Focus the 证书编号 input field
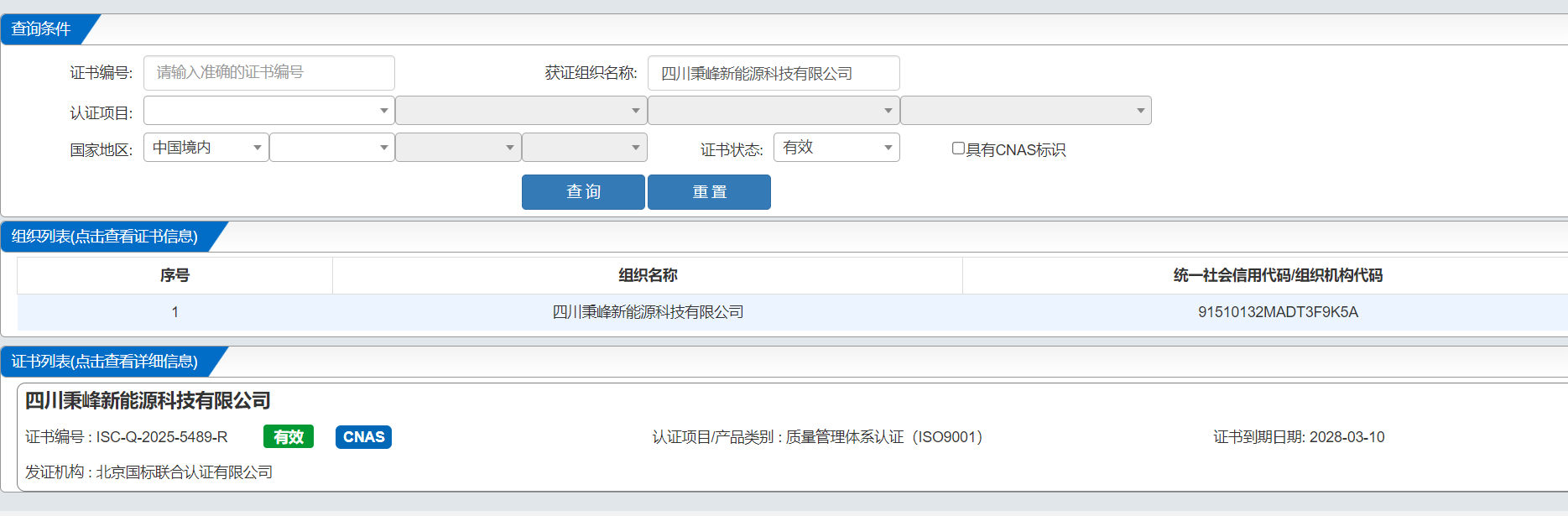Image resolution: width=1568 pixels, height=516 pixels. pos(269,73)
